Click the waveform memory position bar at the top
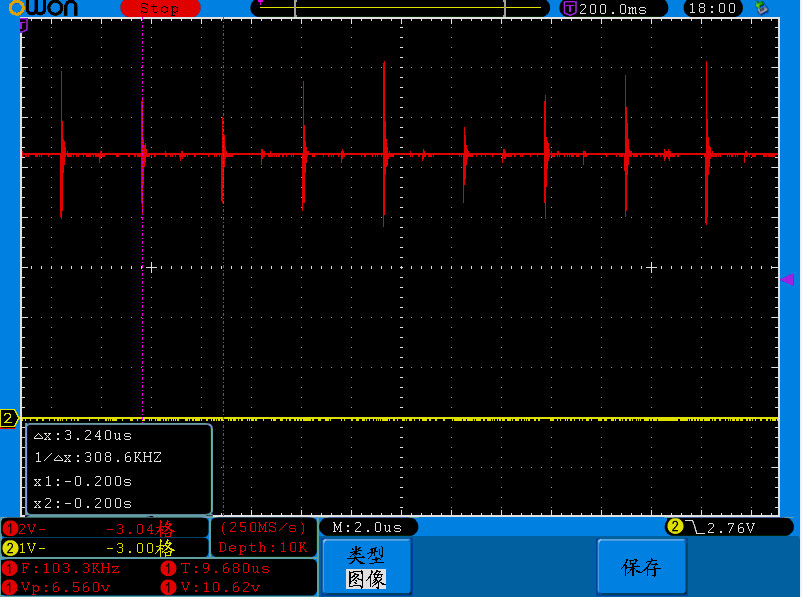The height and width of the screenshot is (597, 802). click(400, 8)
